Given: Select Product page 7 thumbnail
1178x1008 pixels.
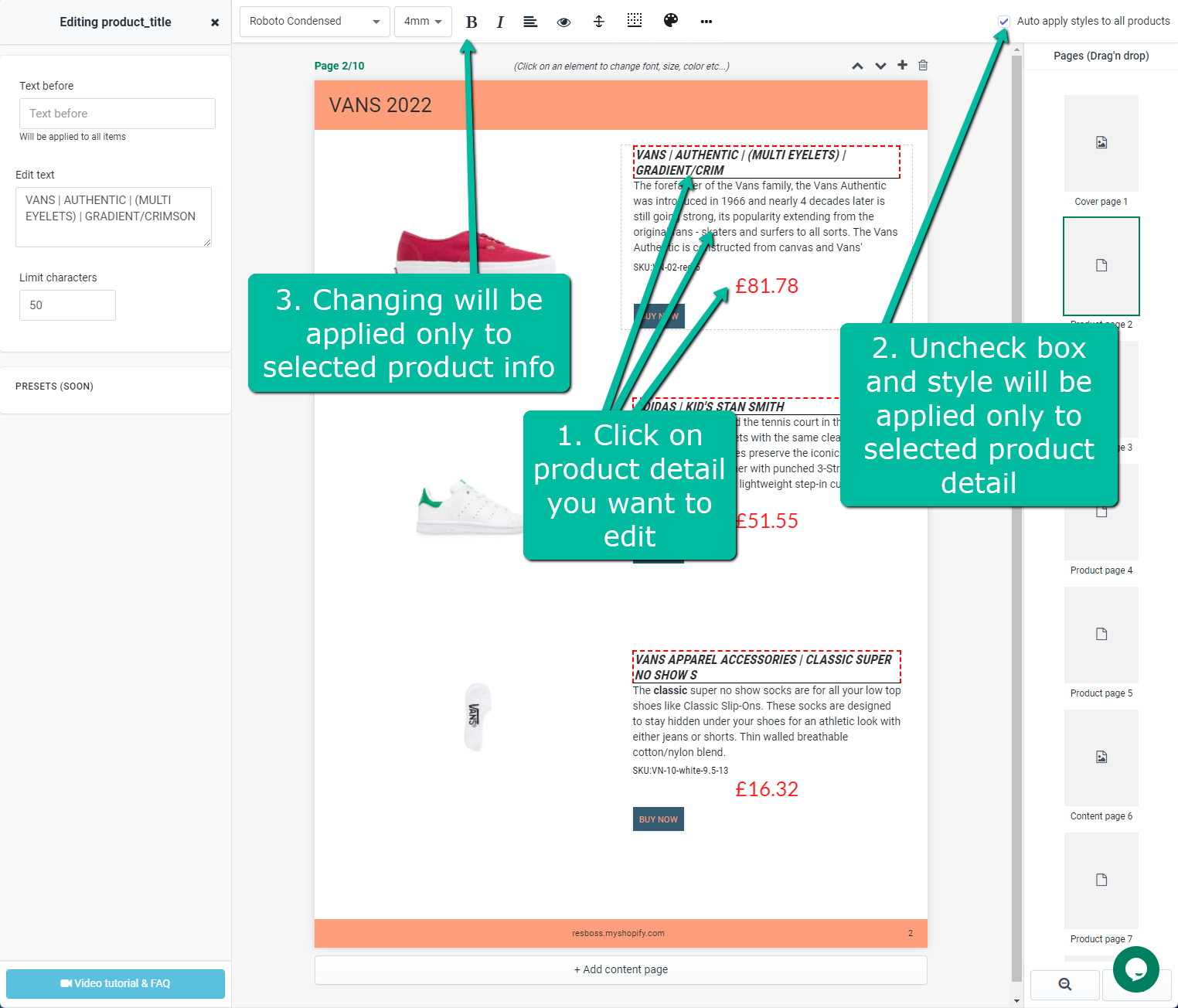Looking at the screenshot, I should 1101,880.
